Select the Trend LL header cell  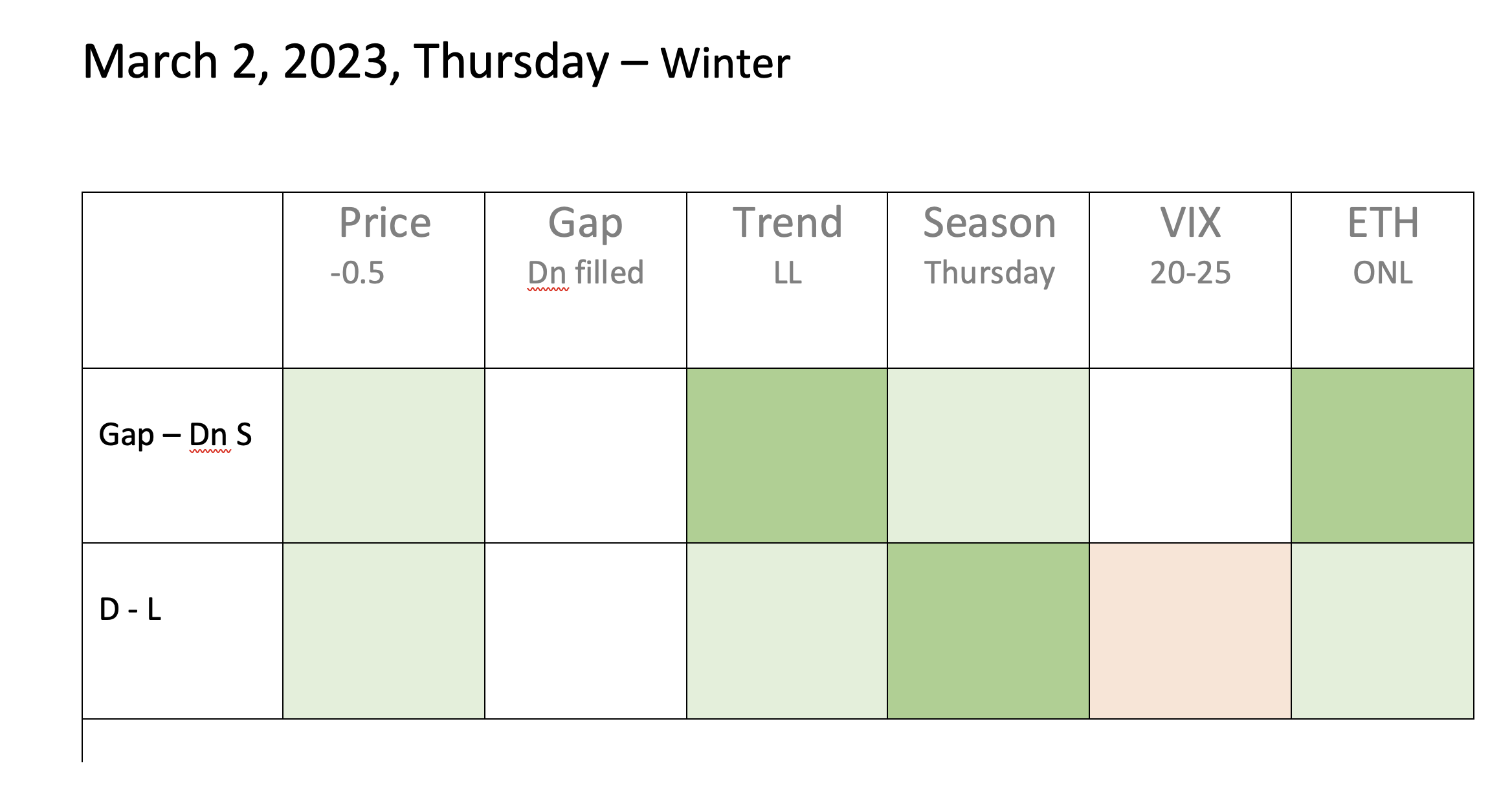point(787,280)
